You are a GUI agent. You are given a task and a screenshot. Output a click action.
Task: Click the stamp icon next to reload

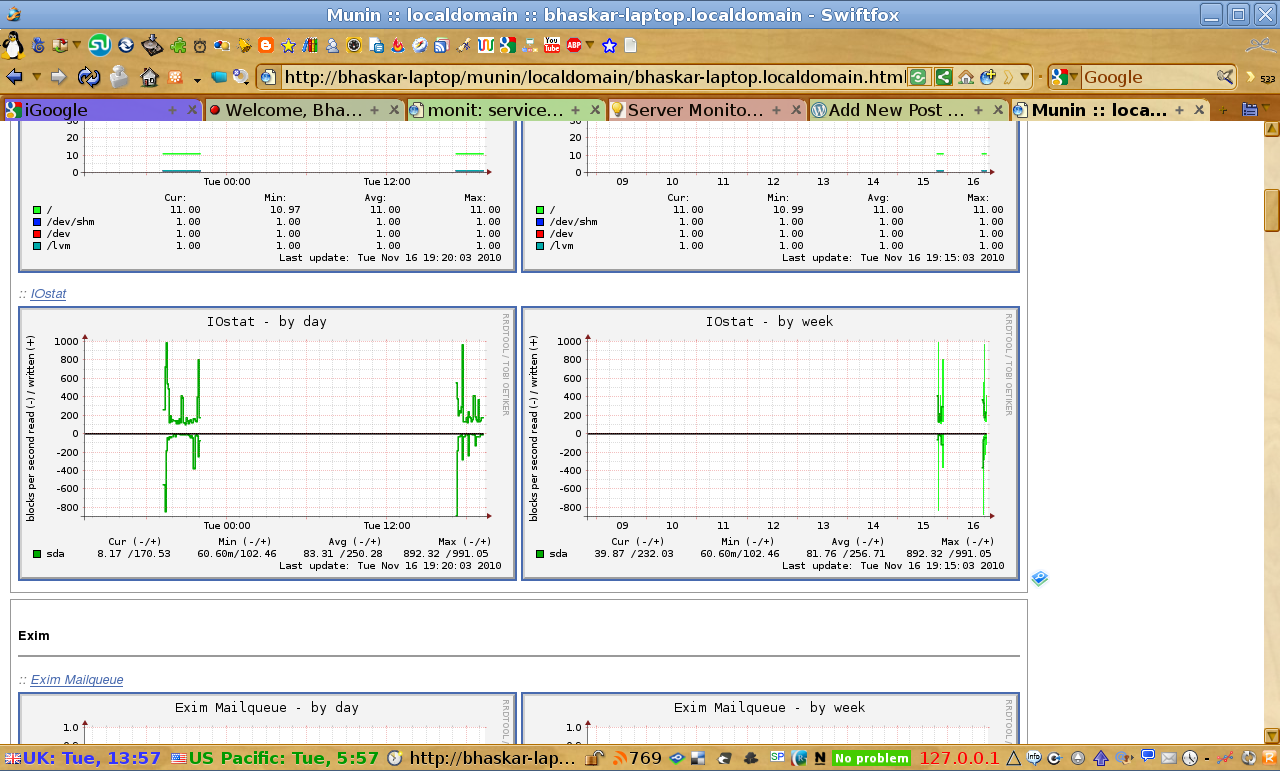tap(119, 77)
